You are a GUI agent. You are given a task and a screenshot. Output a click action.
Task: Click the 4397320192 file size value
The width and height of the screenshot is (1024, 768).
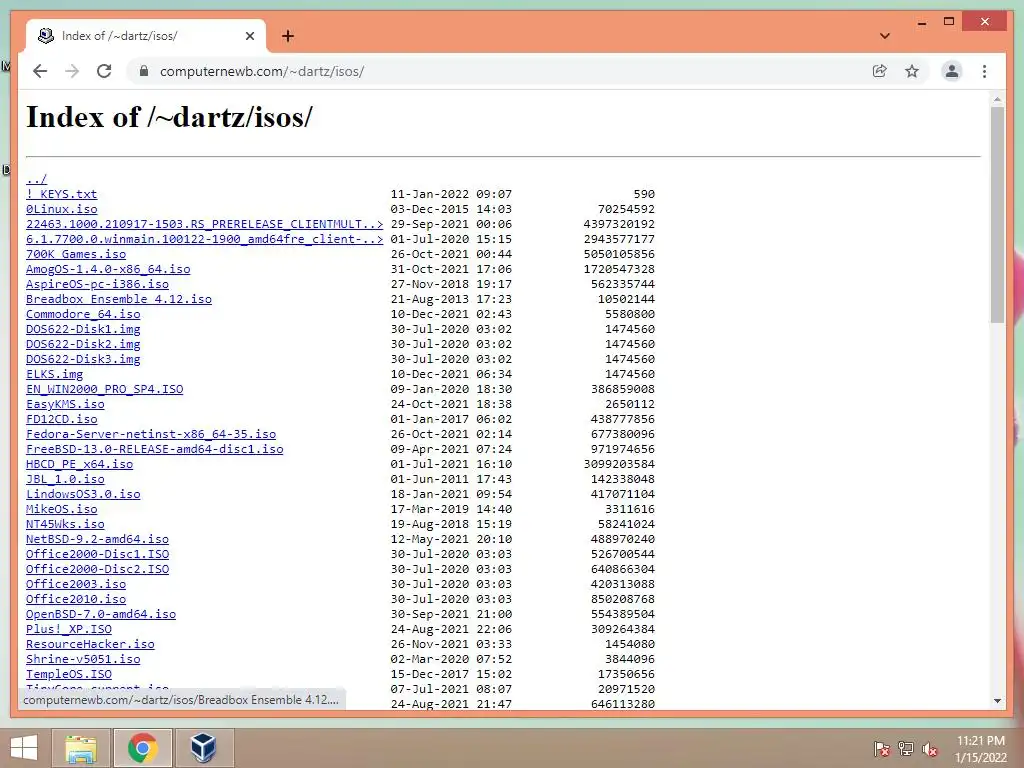[x=619, y=224]
